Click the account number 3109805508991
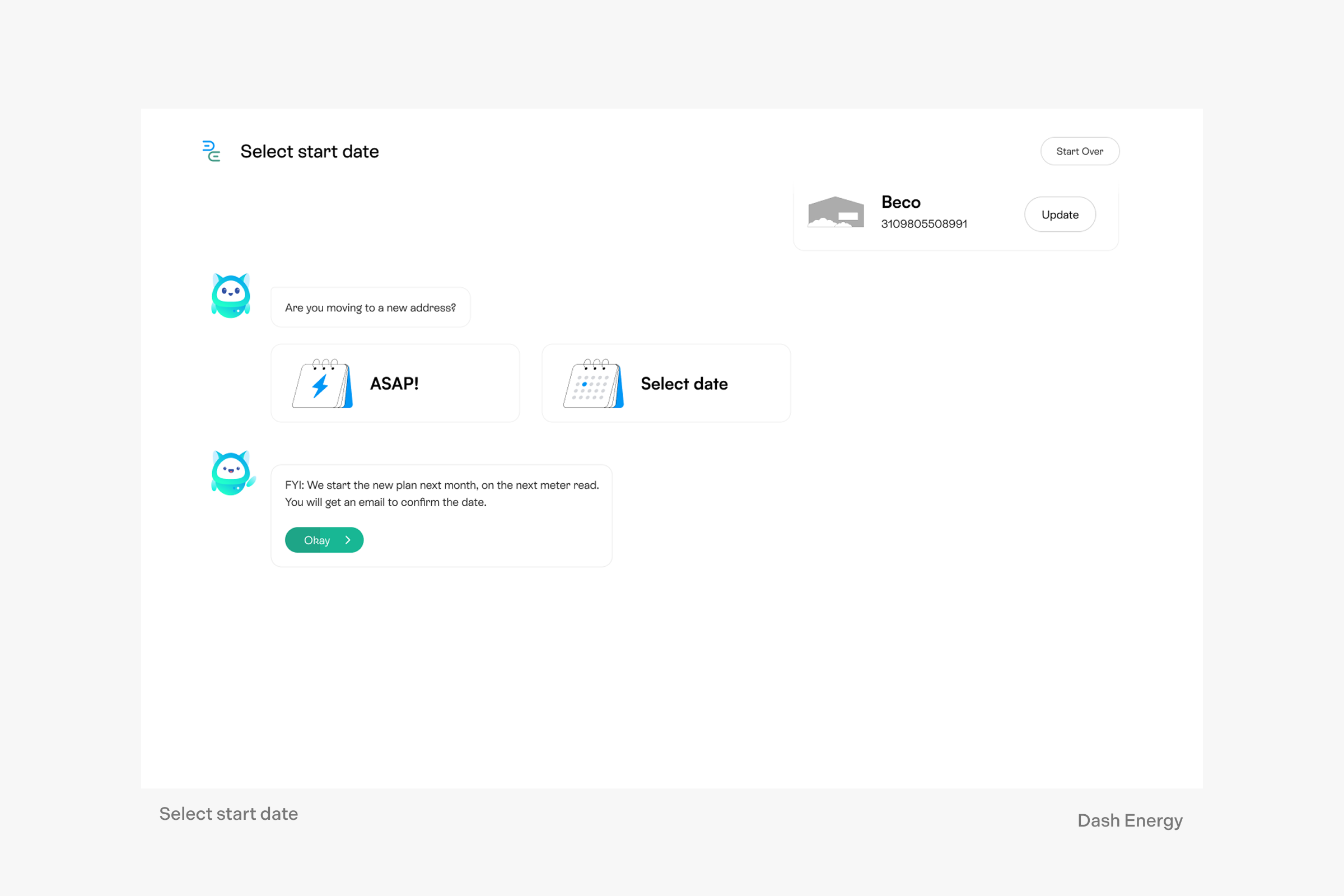 pyautogui.click(x=924, y=224)
